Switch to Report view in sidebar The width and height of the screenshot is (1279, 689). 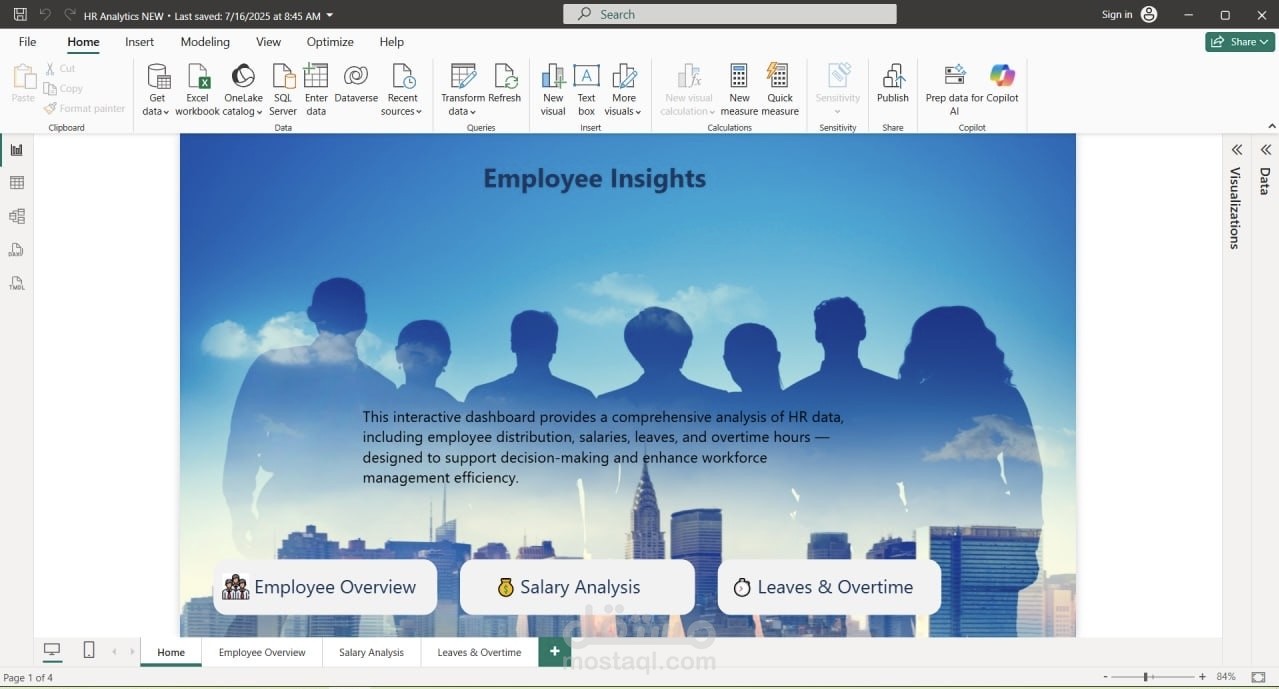(17, 150)
